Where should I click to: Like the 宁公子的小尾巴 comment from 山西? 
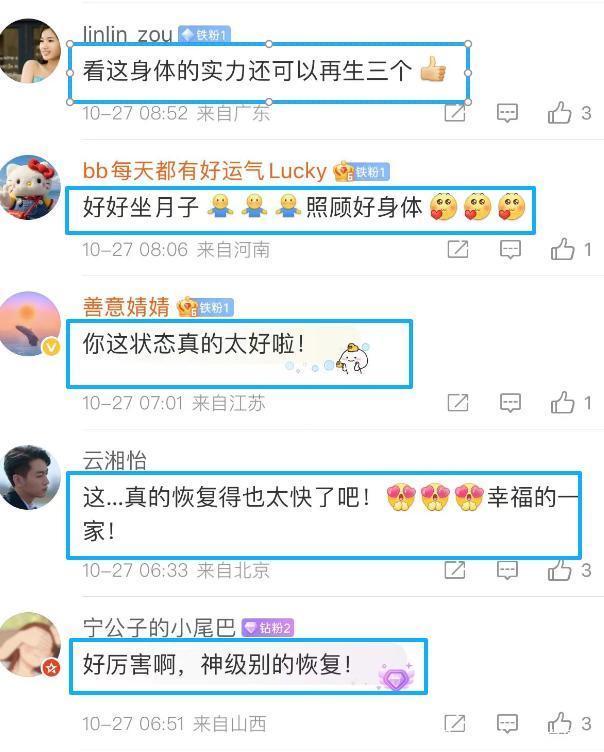(560, 723)
